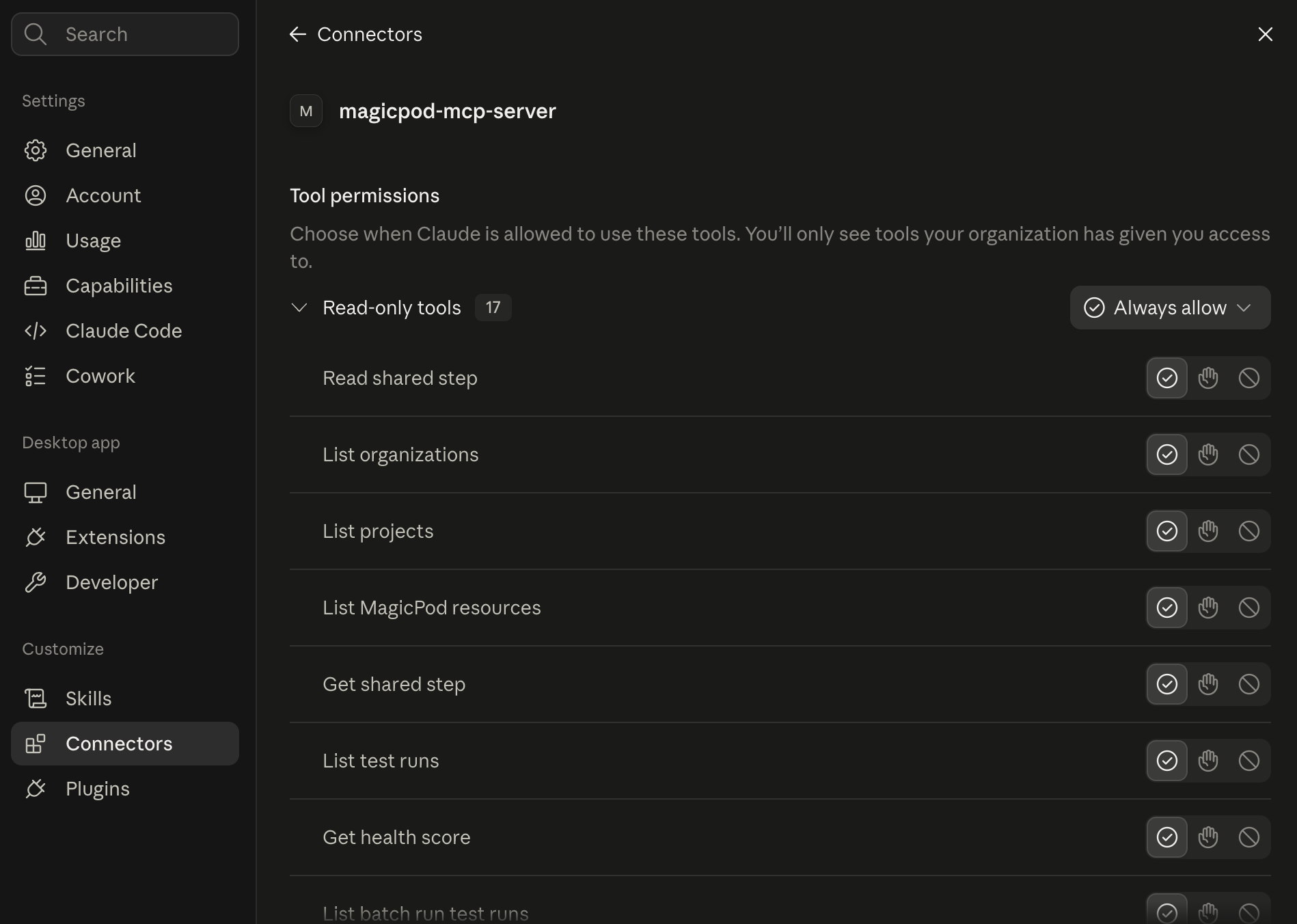
Task: Open Developer settings page
Action: pos(125,582)
